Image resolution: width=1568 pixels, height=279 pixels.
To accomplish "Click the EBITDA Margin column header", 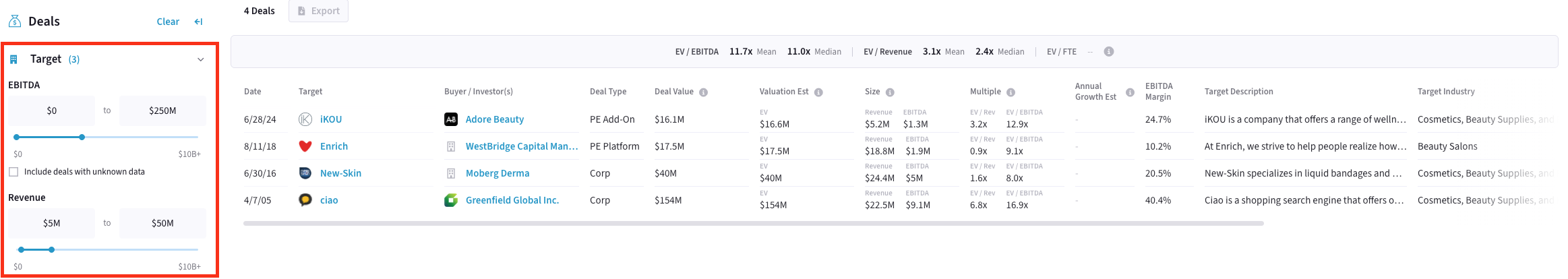I will [1159, 92].
